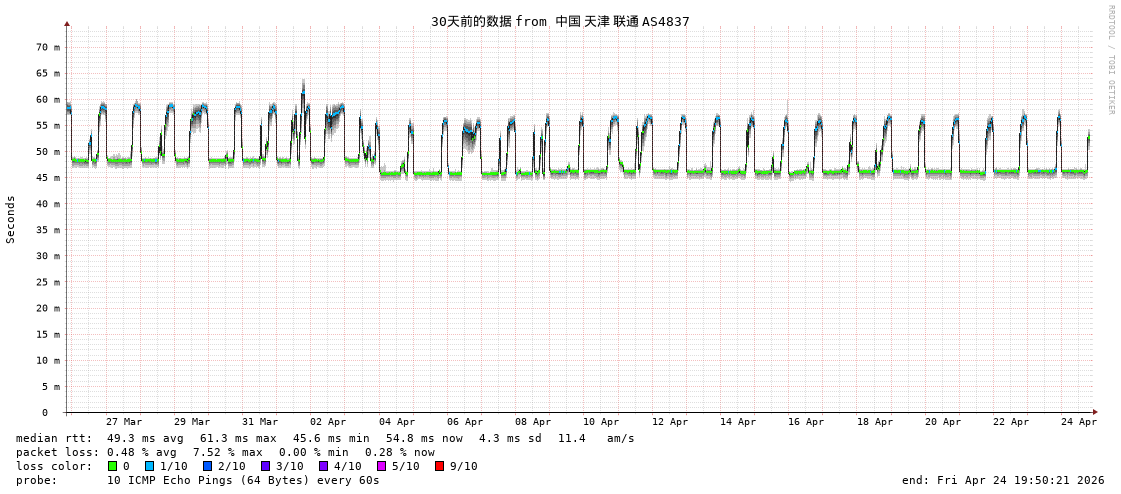Click the 24 Apr date label
This screenshot has height=494, width=1121.
[1079, 422]
